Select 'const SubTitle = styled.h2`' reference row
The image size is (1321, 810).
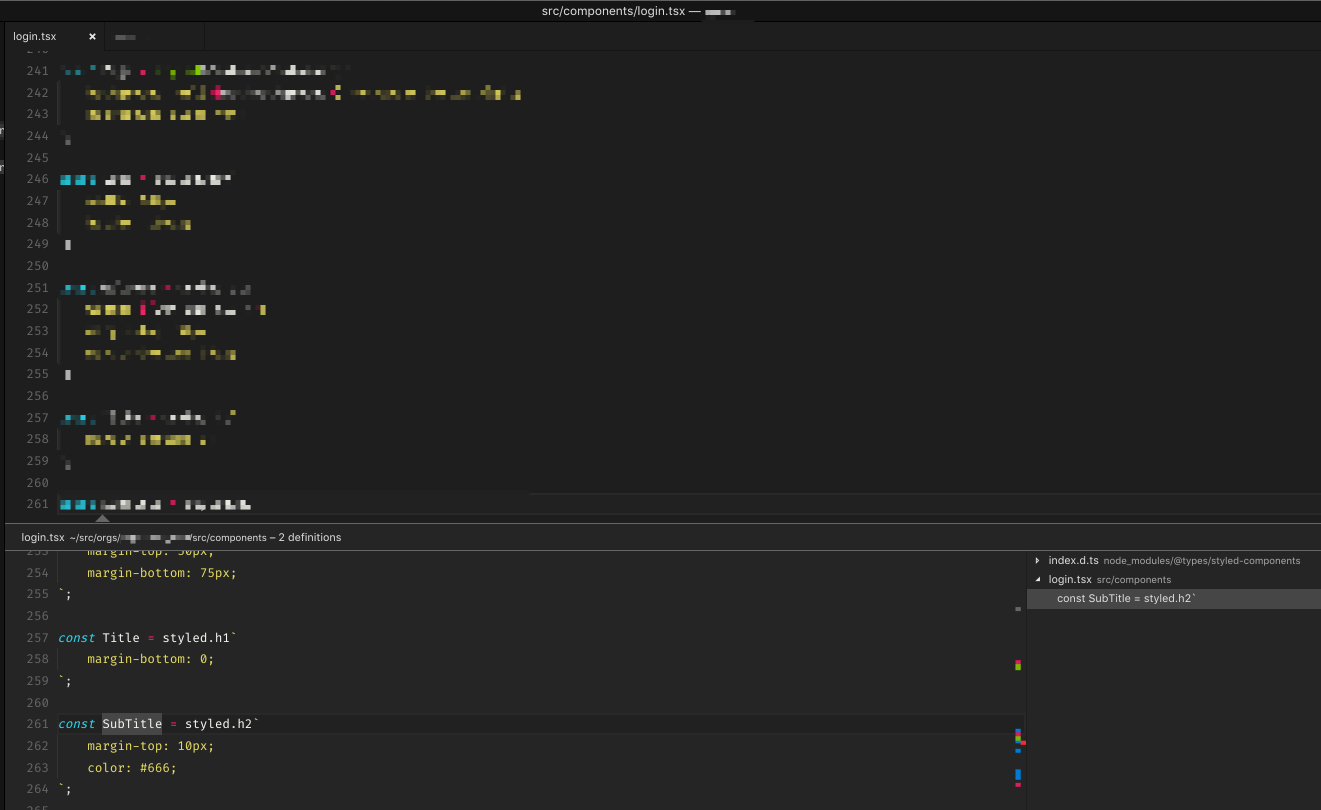coord(1174,599)
